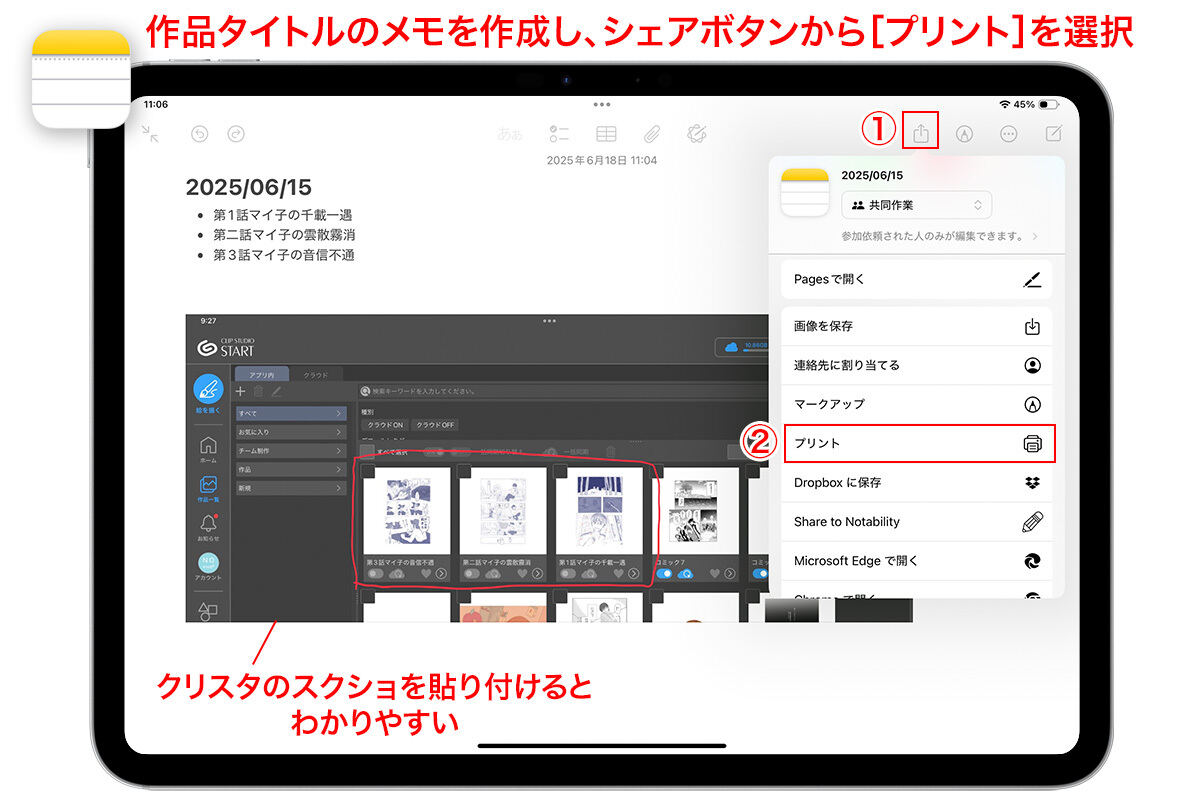Tap the Share button in Notes toolbar

(x=921, y=132)
